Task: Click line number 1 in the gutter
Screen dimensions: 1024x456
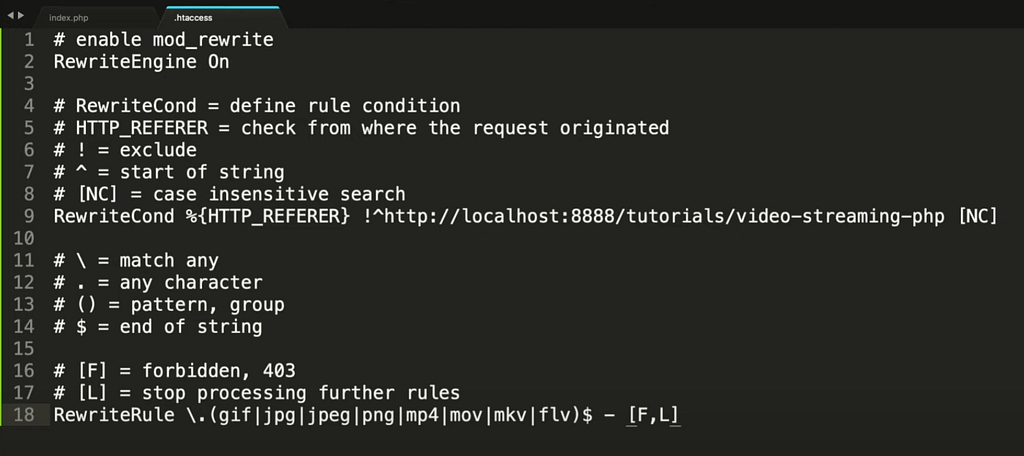Action: point(29,40)
